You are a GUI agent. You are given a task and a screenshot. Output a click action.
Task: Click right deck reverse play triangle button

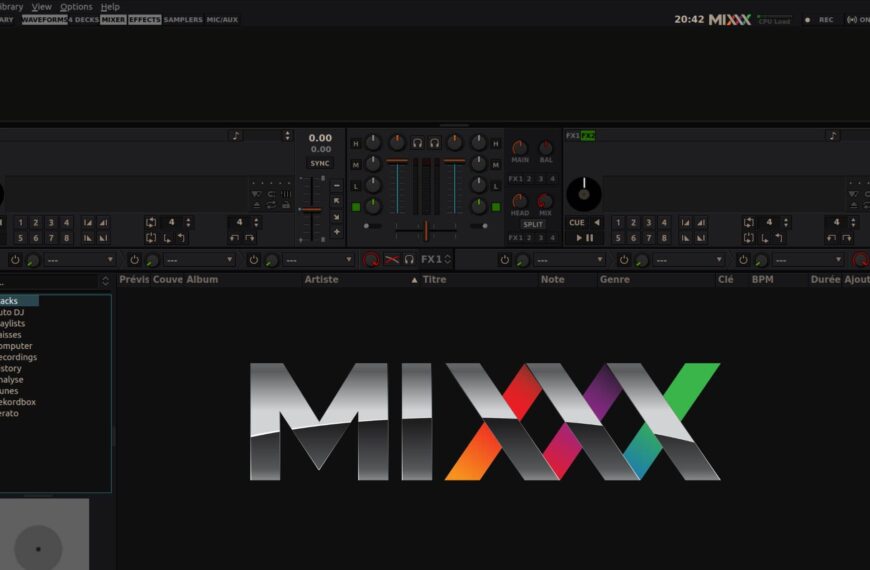[x=597, y=223]
